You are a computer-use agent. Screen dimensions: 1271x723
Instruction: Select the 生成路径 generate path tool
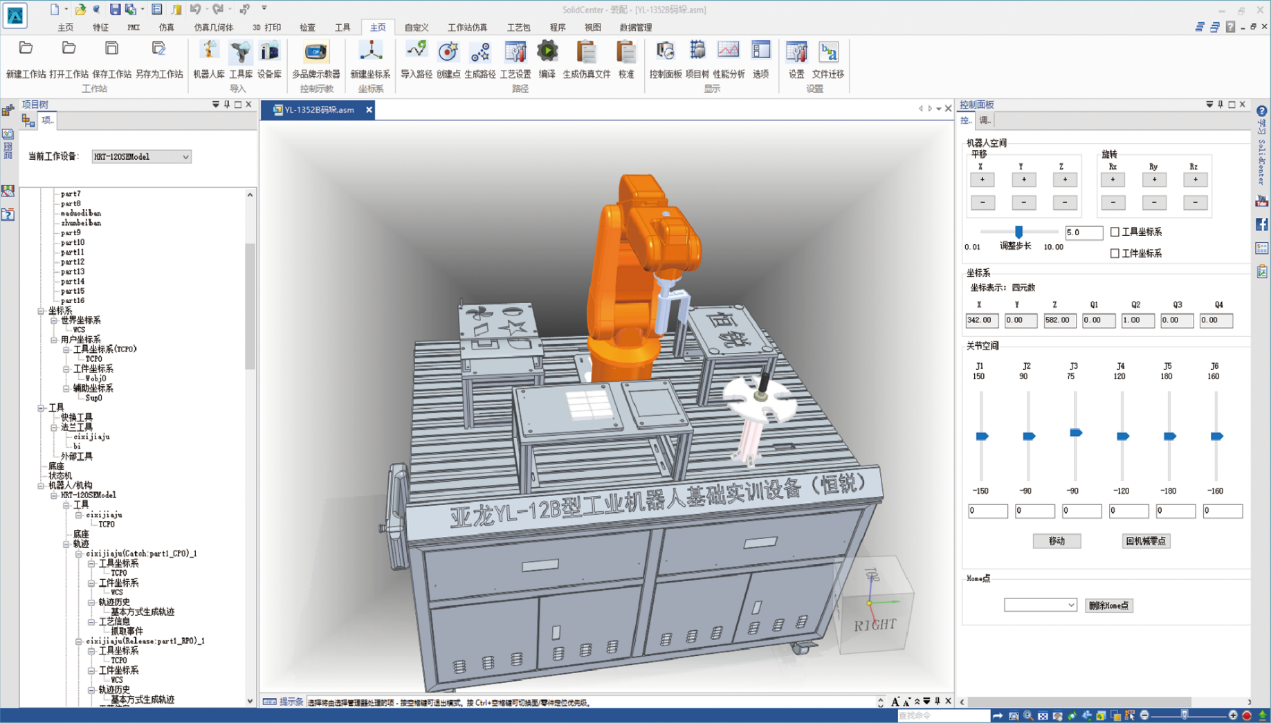pyautogui.click(x=480, y=58)
